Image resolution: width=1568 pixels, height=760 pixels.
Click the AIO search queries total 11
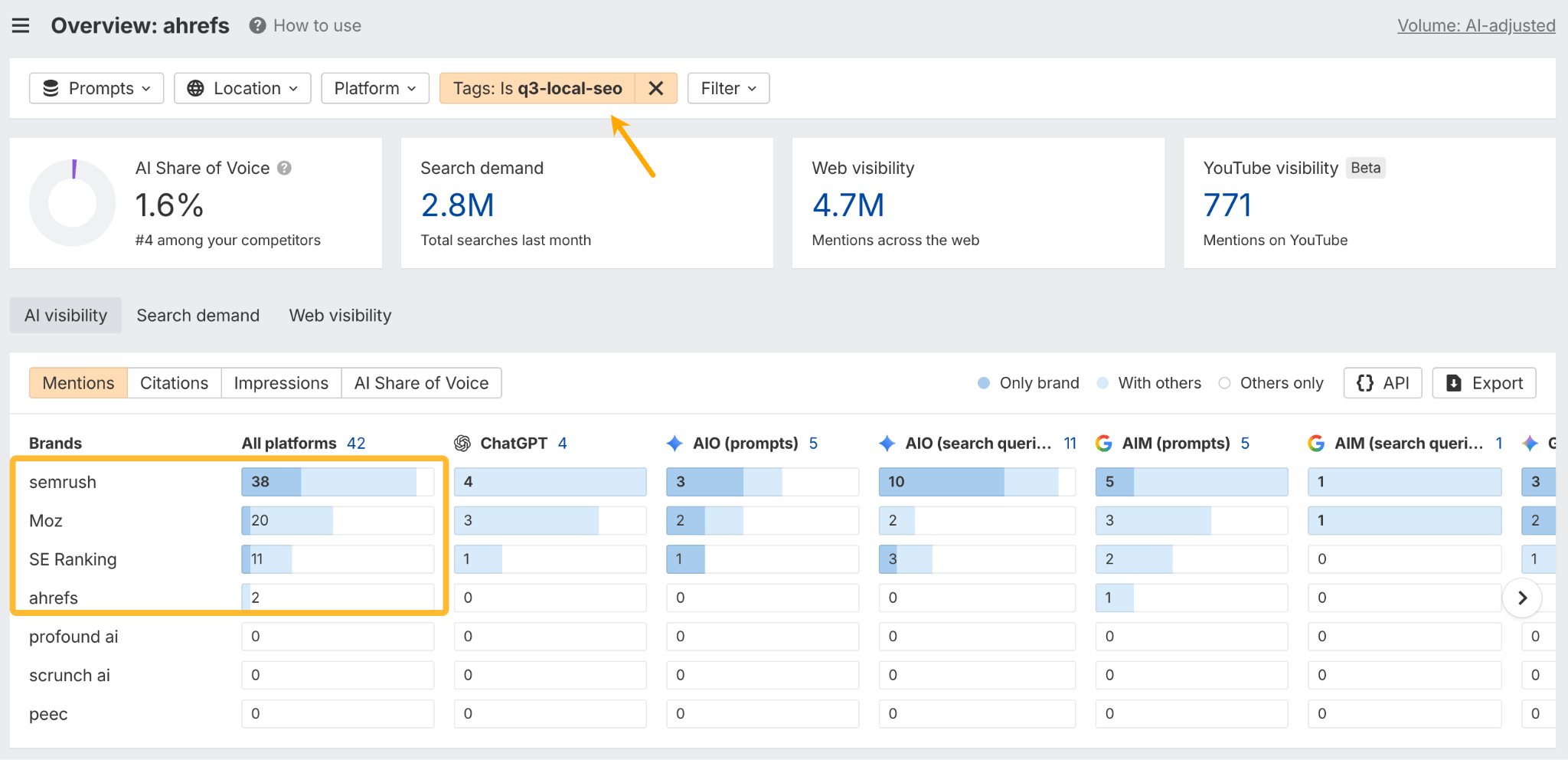click(x=1070, y=443)
